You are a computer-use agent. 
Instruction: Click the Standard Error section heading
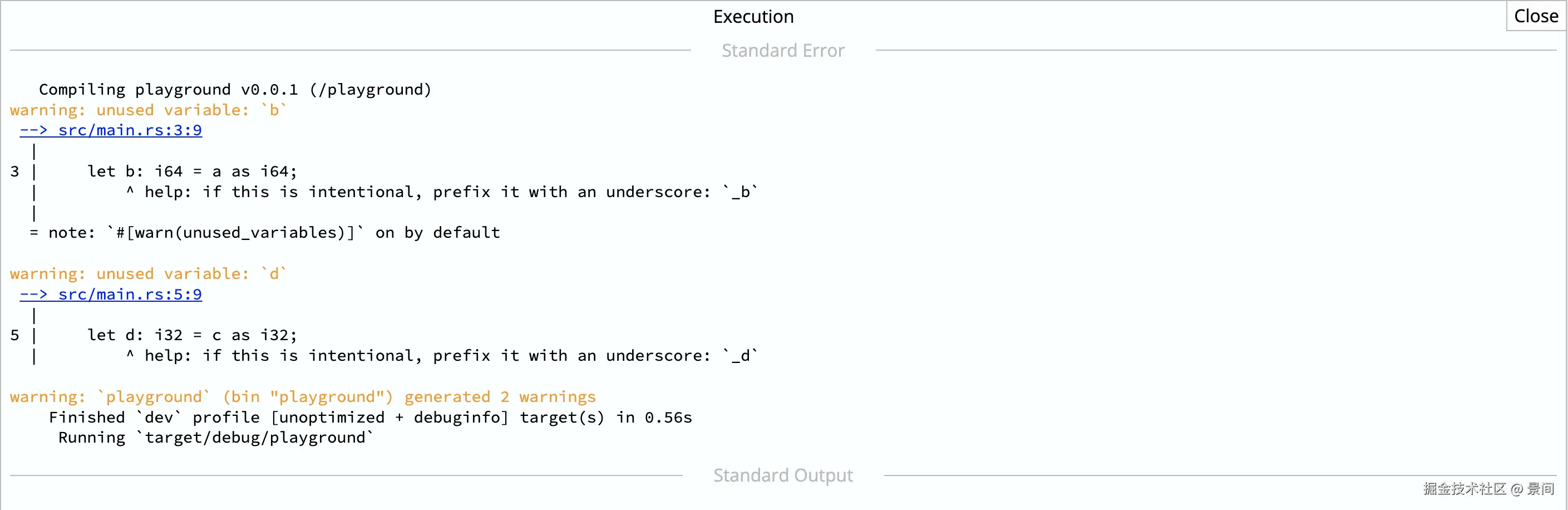pyautogui.click(x=783, y=51)
